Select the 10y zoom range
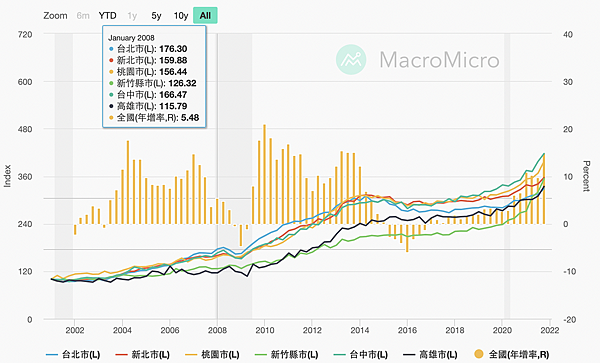Viewport: 600px width, 363px height. coord(181,16)
